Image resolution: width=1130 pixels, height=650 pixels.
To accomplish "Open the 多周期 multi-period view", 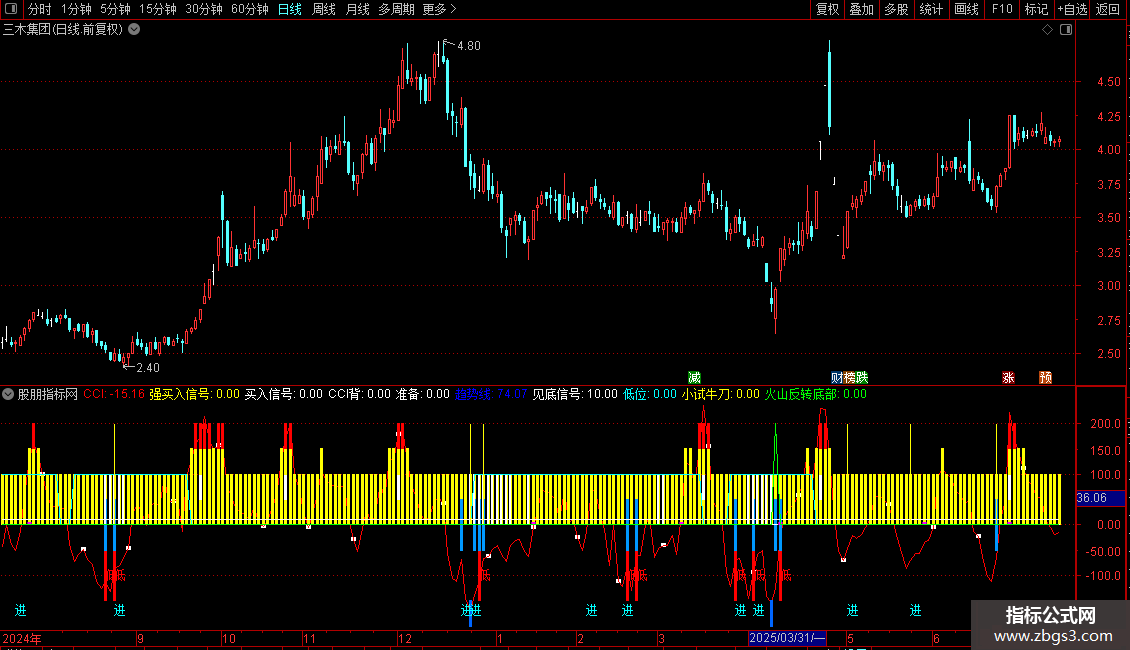I will pyautogui.click(x=396, y=9).
